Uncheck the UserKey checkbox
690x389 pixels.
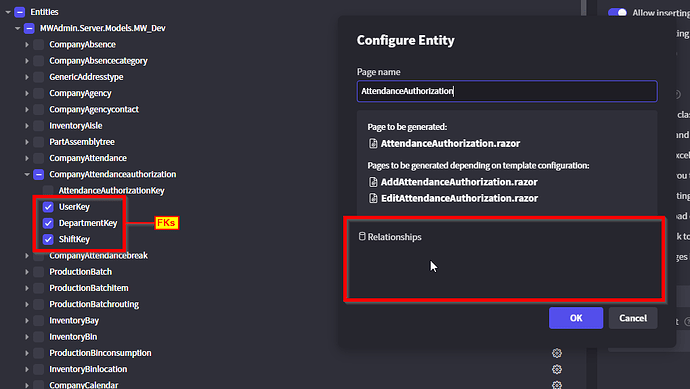48,207
